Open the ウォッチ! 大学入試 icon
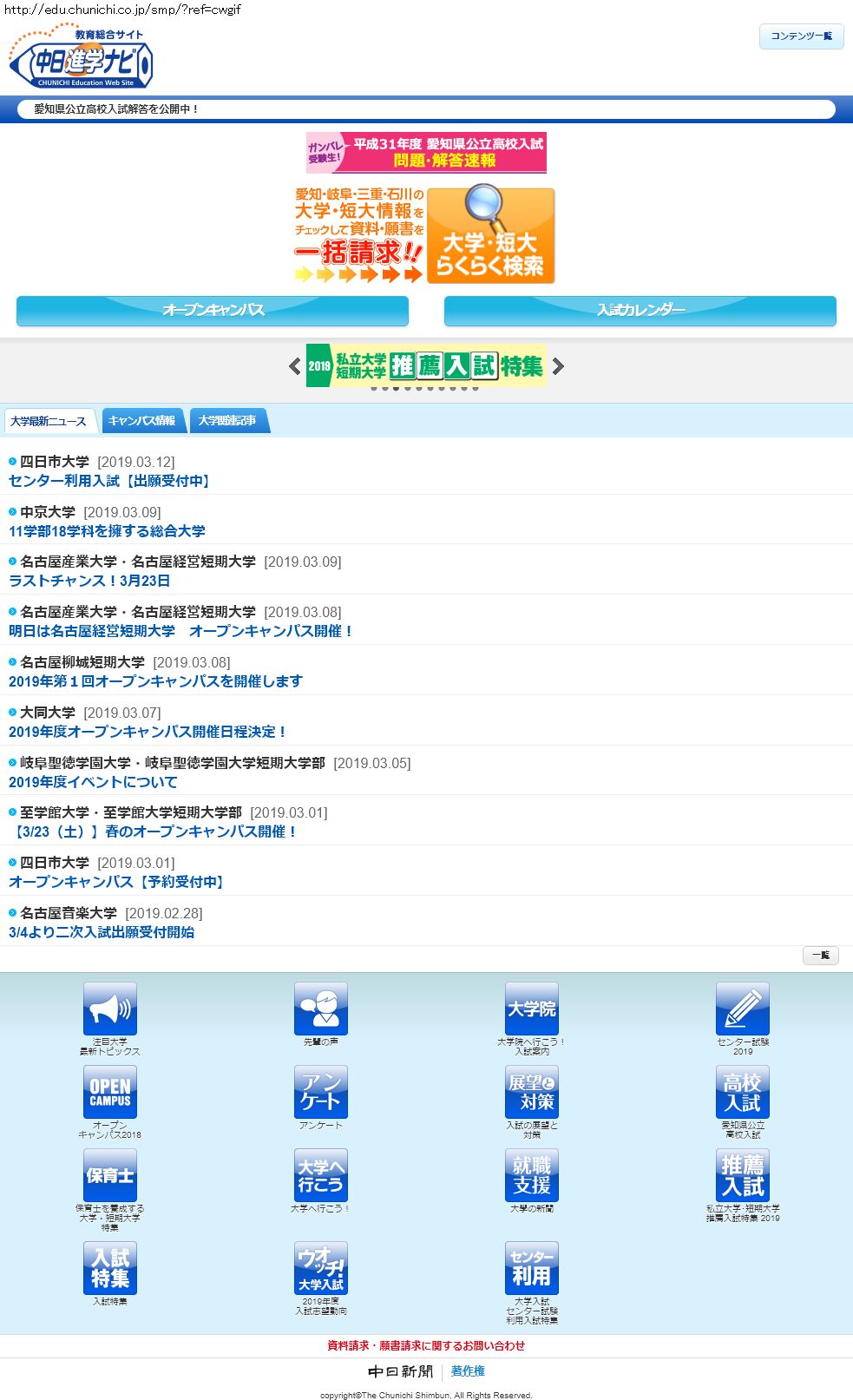This screenshot has height=1400, width=853. click(x=321, y=1268)
